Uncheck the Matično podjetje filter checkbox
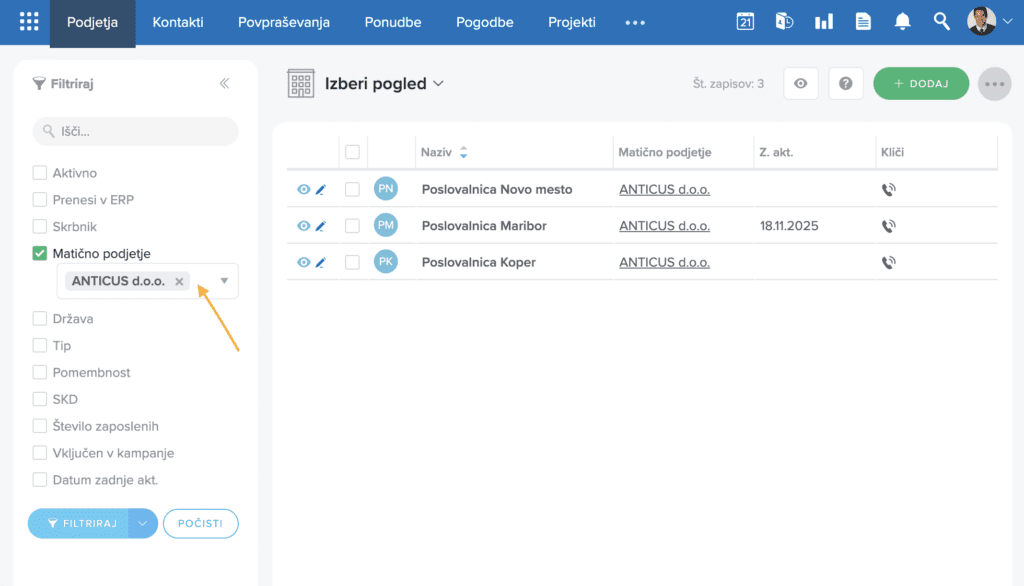Viewport: 1024px width, 586px height. [40, 254]
